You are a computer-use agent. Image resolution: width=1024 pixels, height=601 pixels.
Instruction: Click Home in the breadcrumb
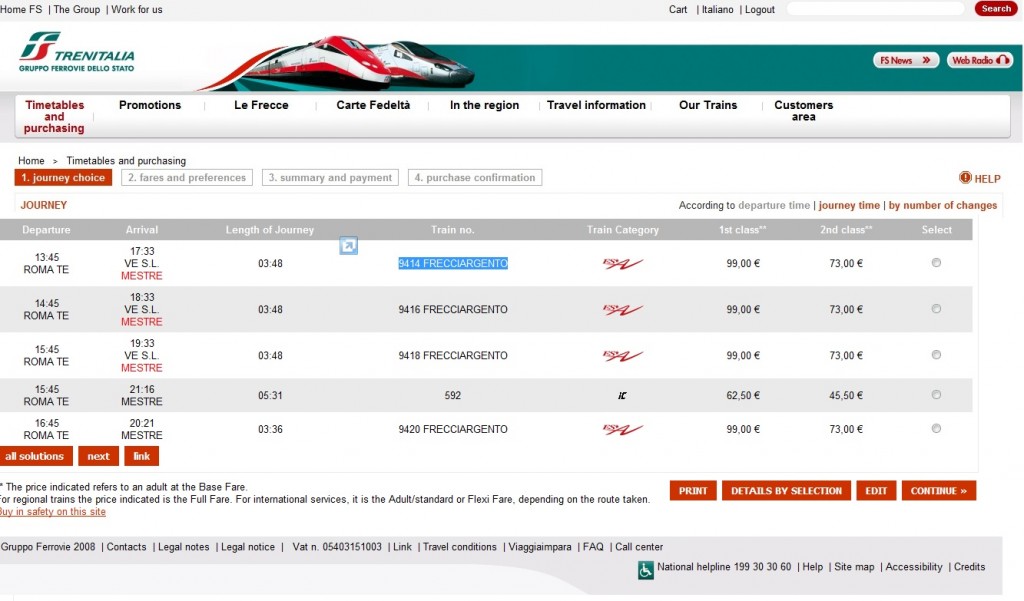31,161
